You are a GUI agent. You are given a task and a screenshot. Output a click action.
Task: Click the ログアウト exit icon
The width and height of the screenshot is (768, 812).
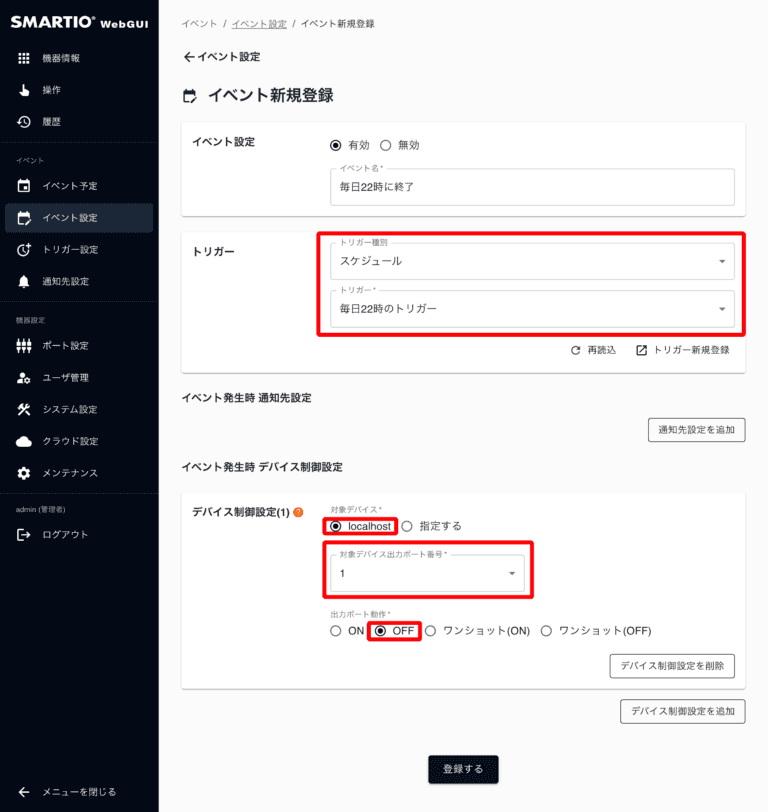[24, 534]
